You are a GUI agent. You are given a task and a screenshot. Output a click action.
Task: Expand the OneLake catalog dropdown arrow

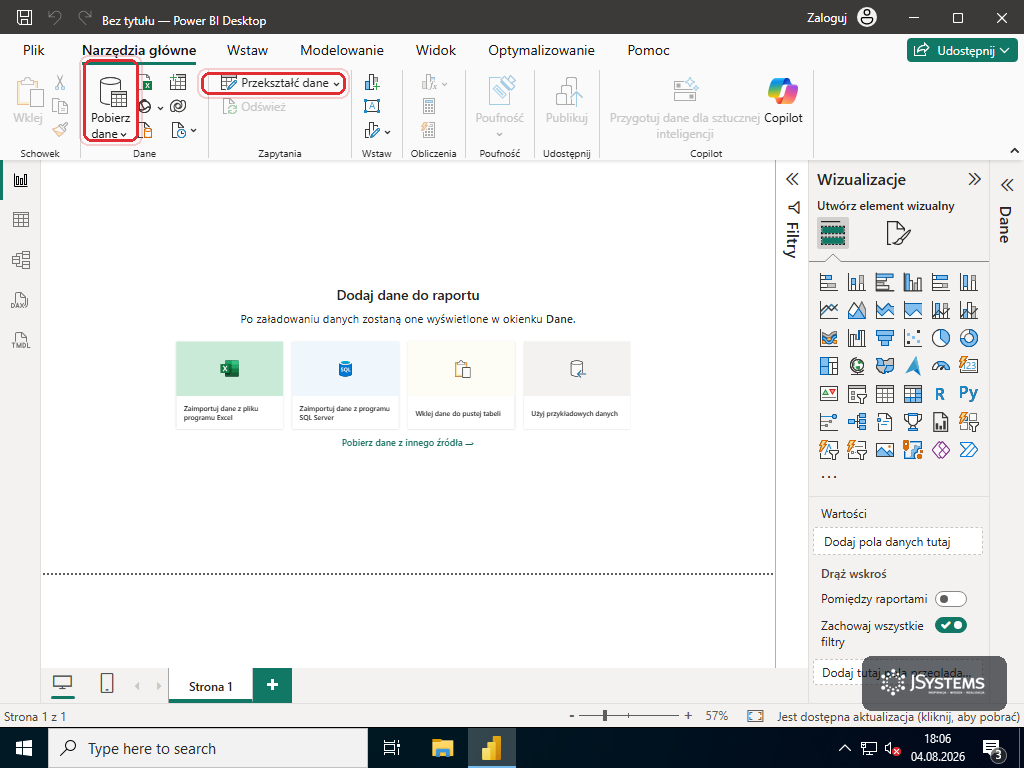click(x=160, y=108)
